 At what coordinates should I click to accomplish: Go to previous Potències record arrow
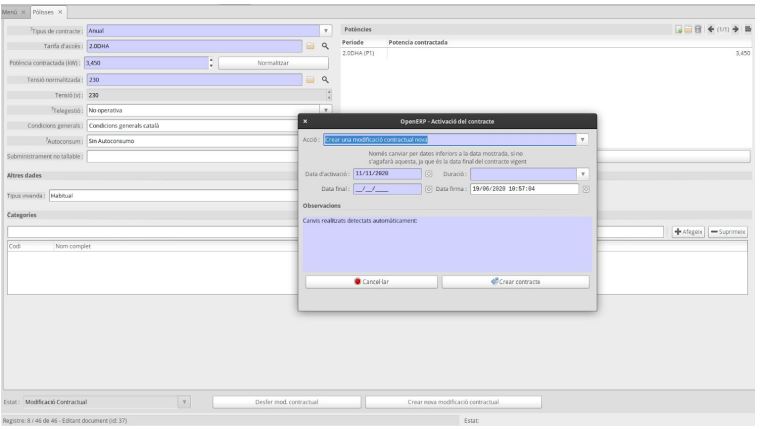click(x=711, y=30)
